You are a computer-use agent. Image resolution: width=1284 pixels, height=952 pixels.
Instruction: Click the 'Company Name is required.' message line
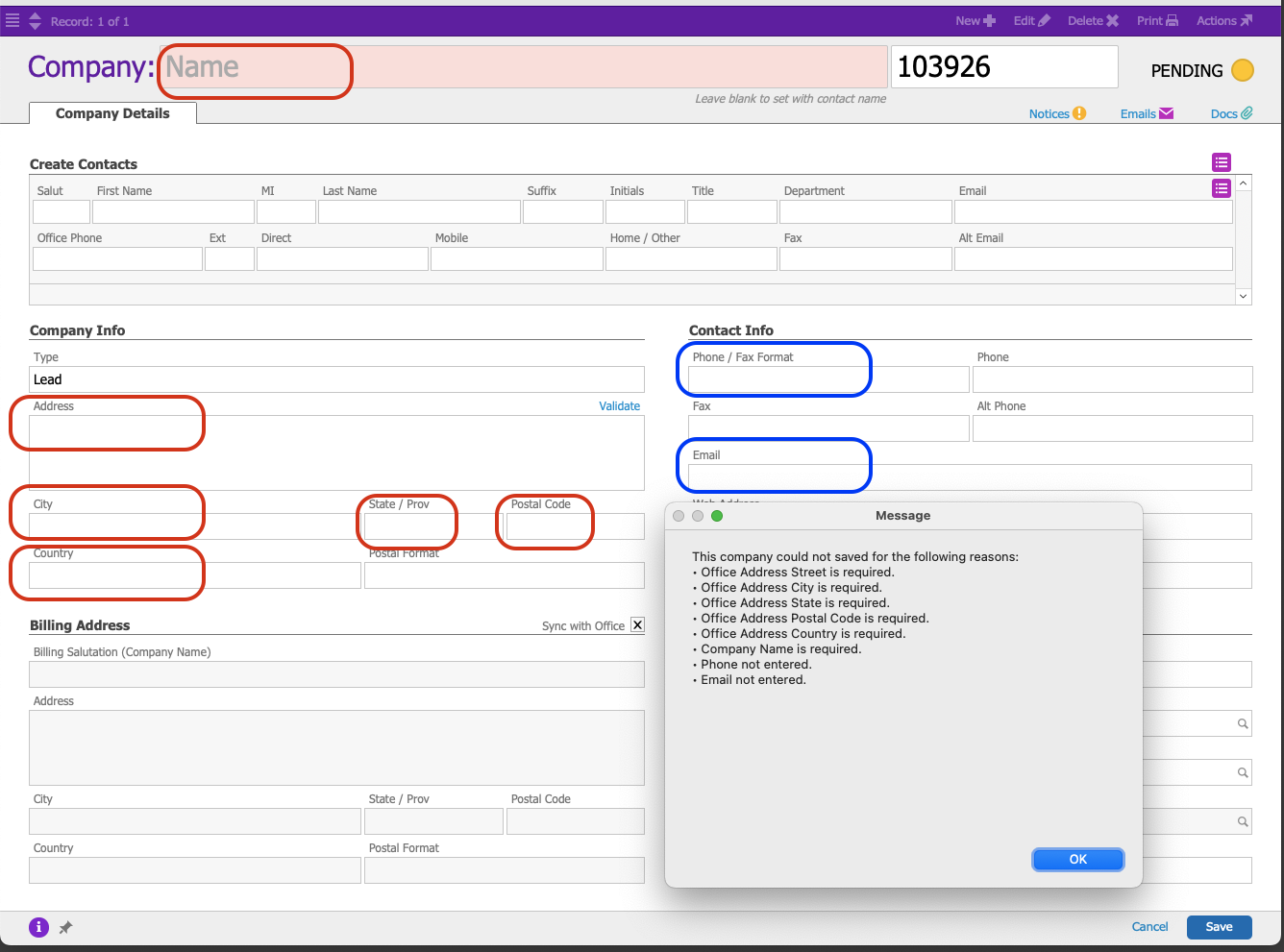coord(777,649)
